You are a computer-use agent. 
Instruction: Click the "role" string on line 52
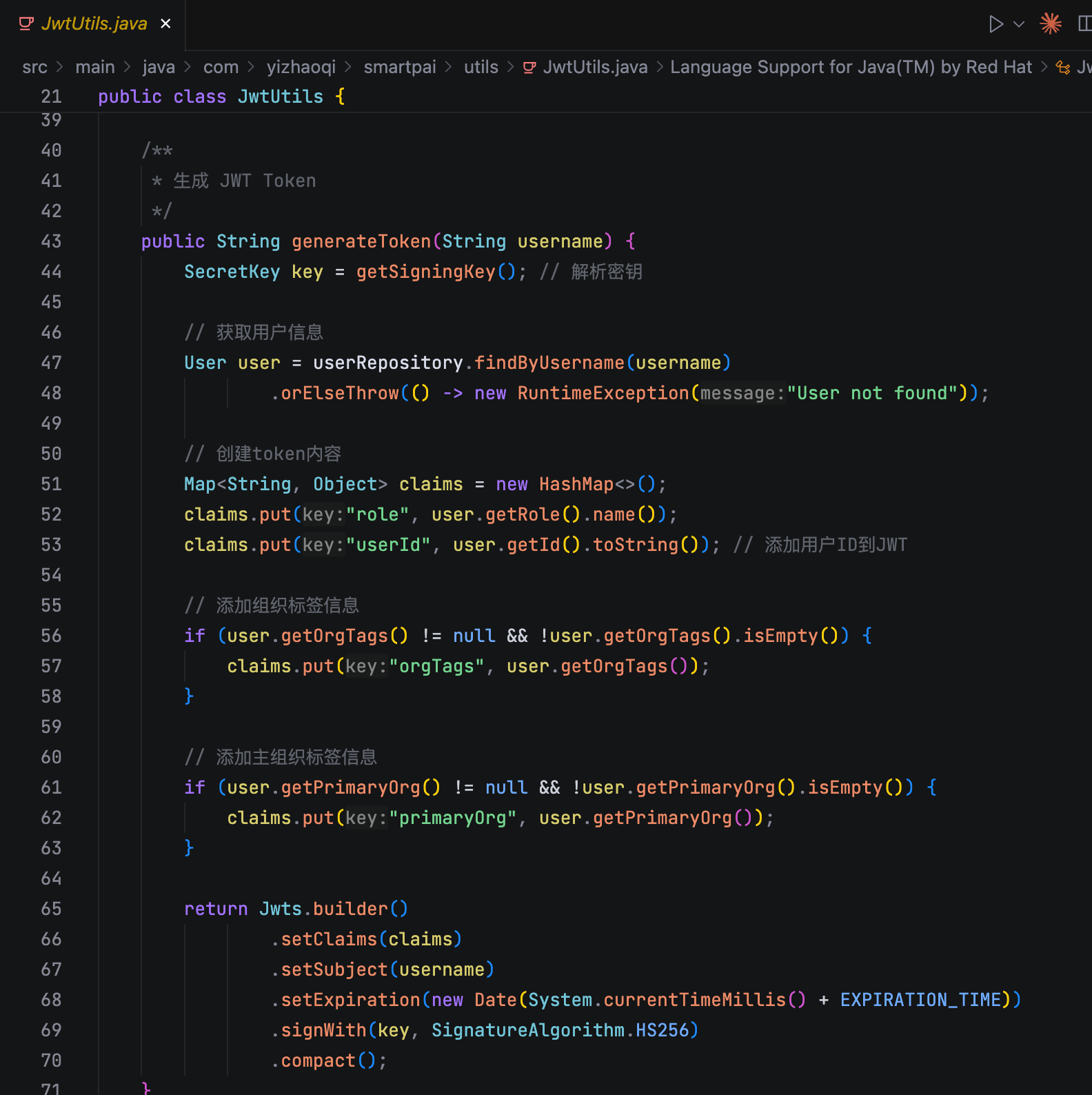[378, 514]
